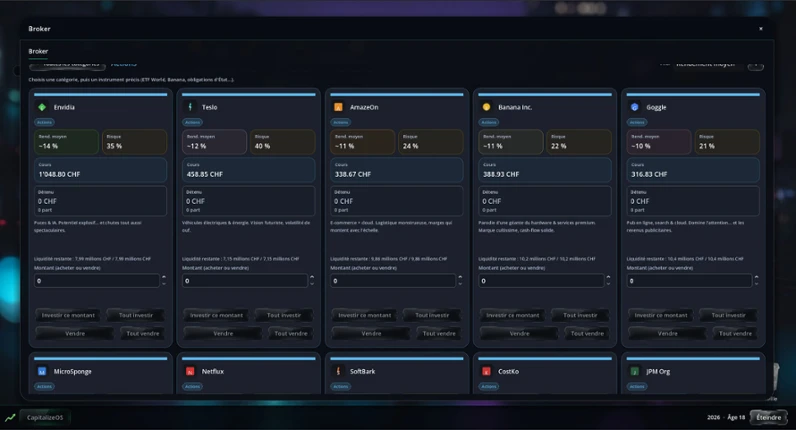Click the AmazeOn amount stepper arrows
The width and height of the screenshot is (796, 430).
pos(460,281)
